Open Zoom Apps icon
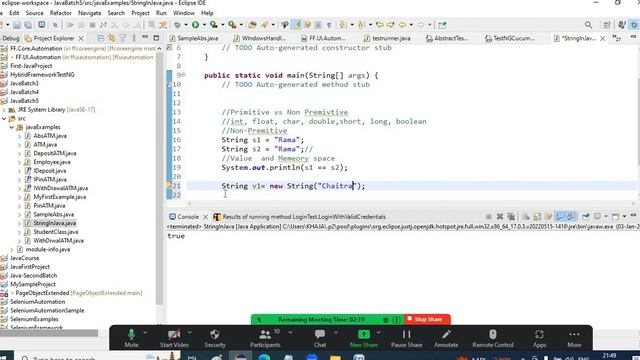The height and width of the screenshot is (360, 640). click(x=539, y=334)
